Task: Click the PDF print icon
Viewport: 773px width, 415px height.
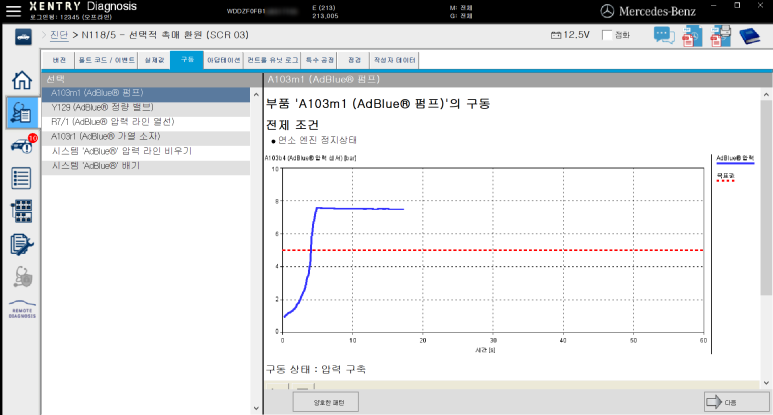Action: point(720,36)
